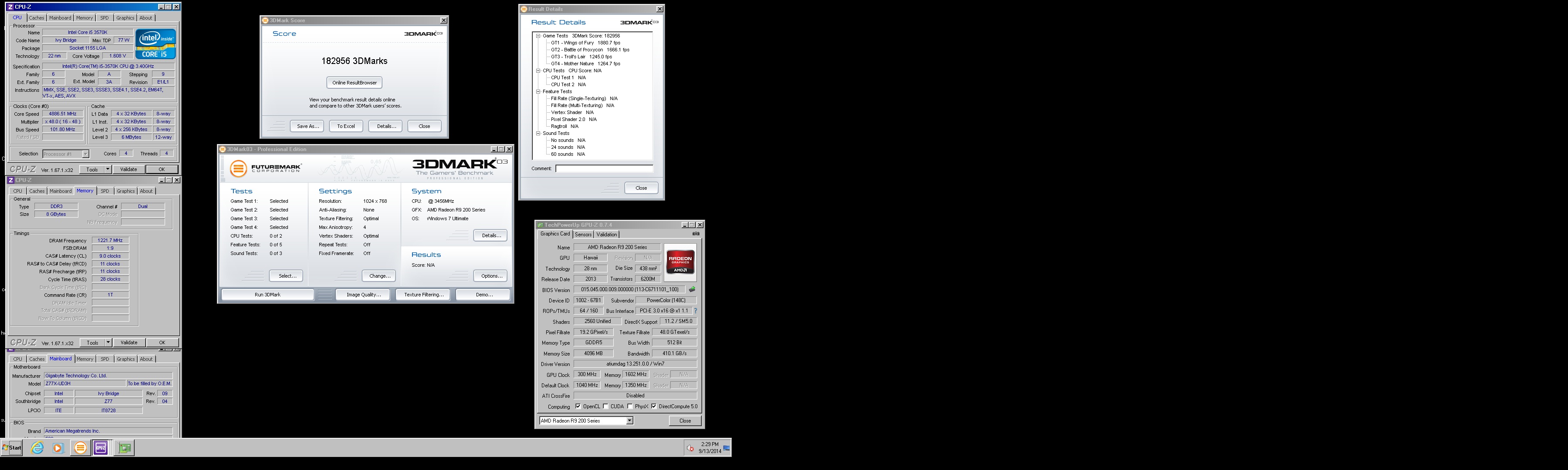Viewport: 1568px width, 470px height.
Task: Click the To Excel button
Action: 346,127
